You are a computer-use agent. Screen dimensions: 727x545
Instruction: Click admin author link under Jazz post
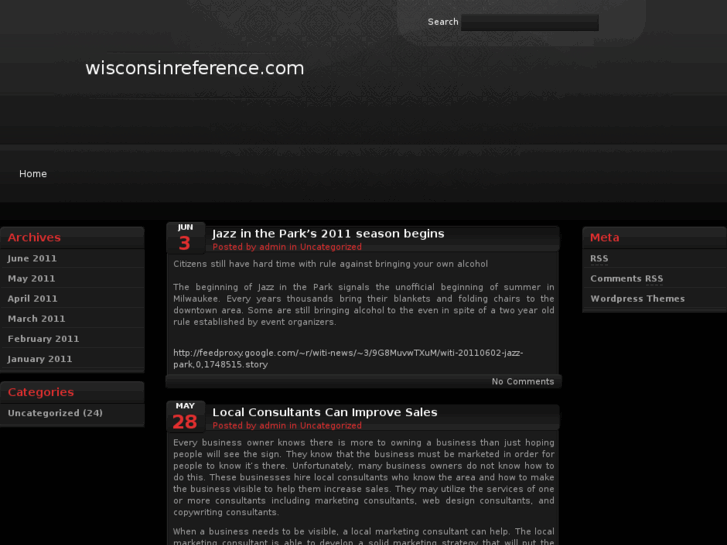tap(272, 247)
